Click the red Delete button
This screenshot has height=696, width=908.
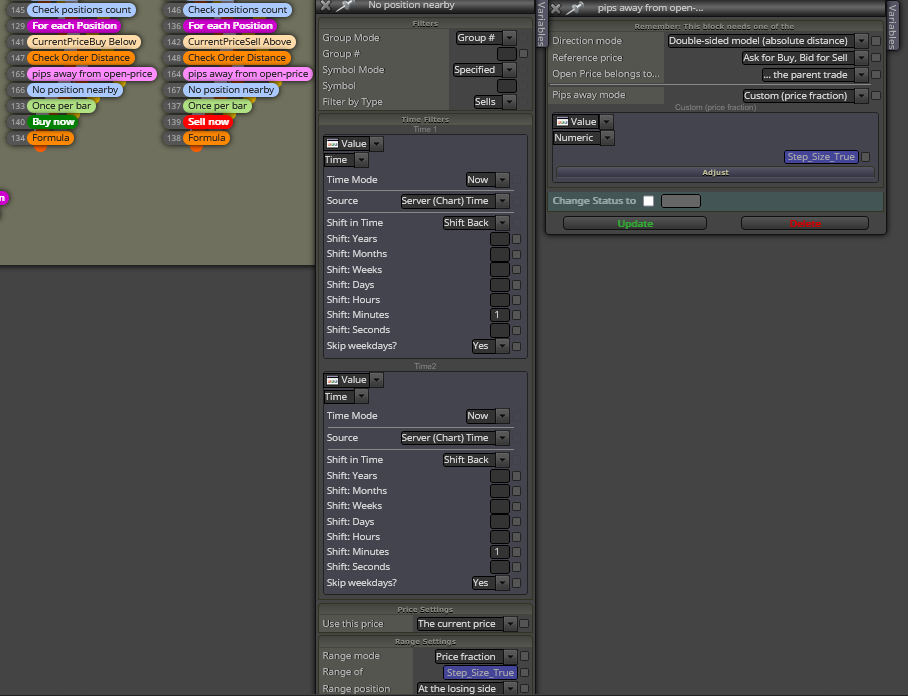click(805, 224)
